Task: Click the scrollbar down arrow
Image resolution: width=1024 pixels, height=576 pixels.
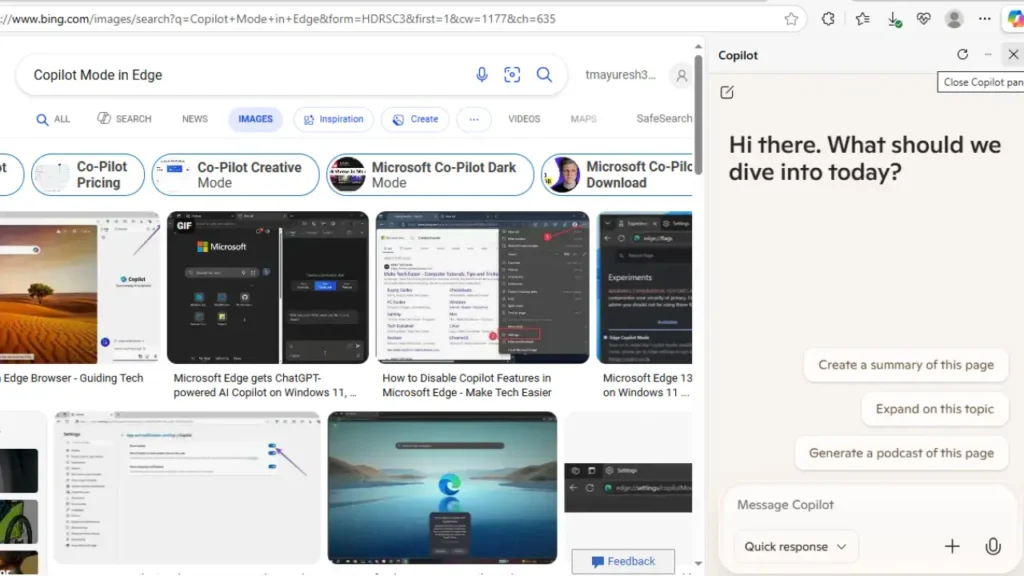Action: 698,563
